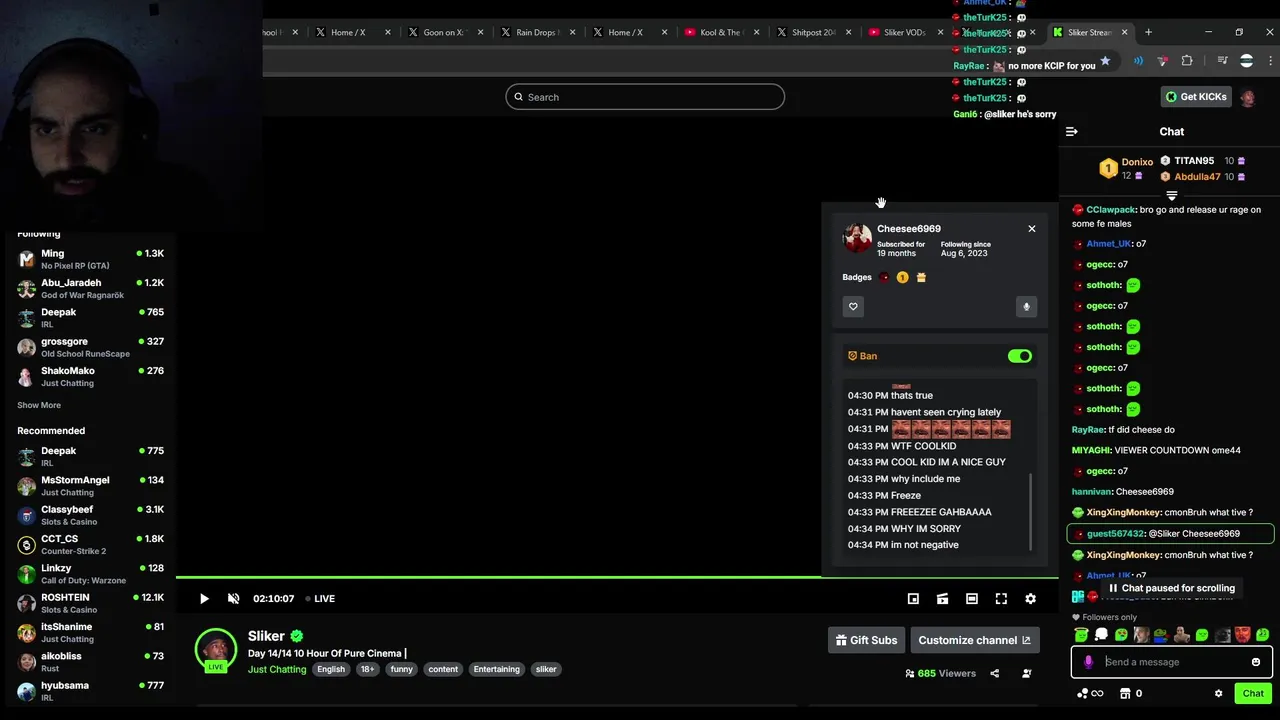Switch to Kool & The browser tab
The width and height of the screenshot is (1280, 720).
click(x=721, y=32)
